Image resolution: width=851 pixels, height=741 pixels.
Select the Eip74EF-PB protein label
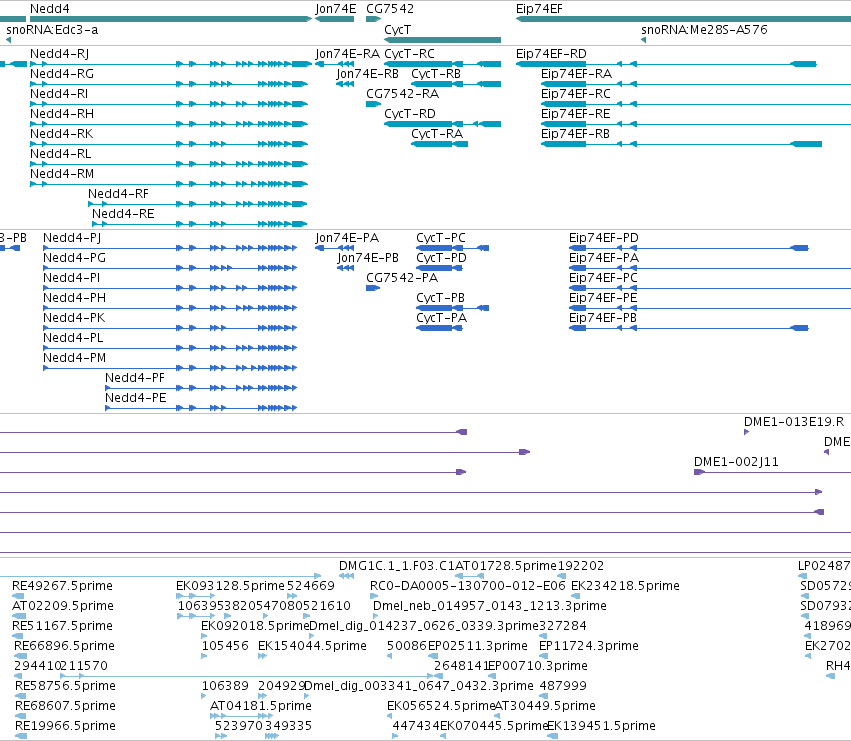coord(602,318)
